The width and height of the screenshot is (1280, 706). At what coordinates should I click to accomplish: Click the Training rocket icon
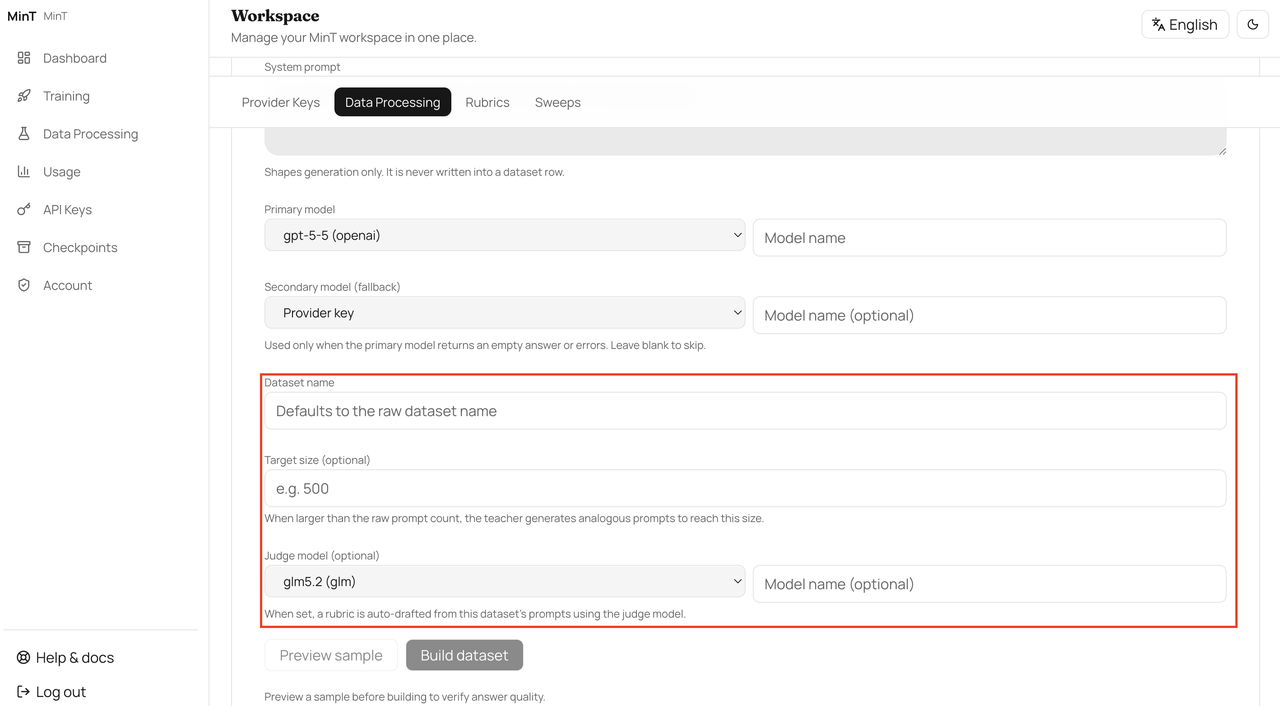[24, 96]
